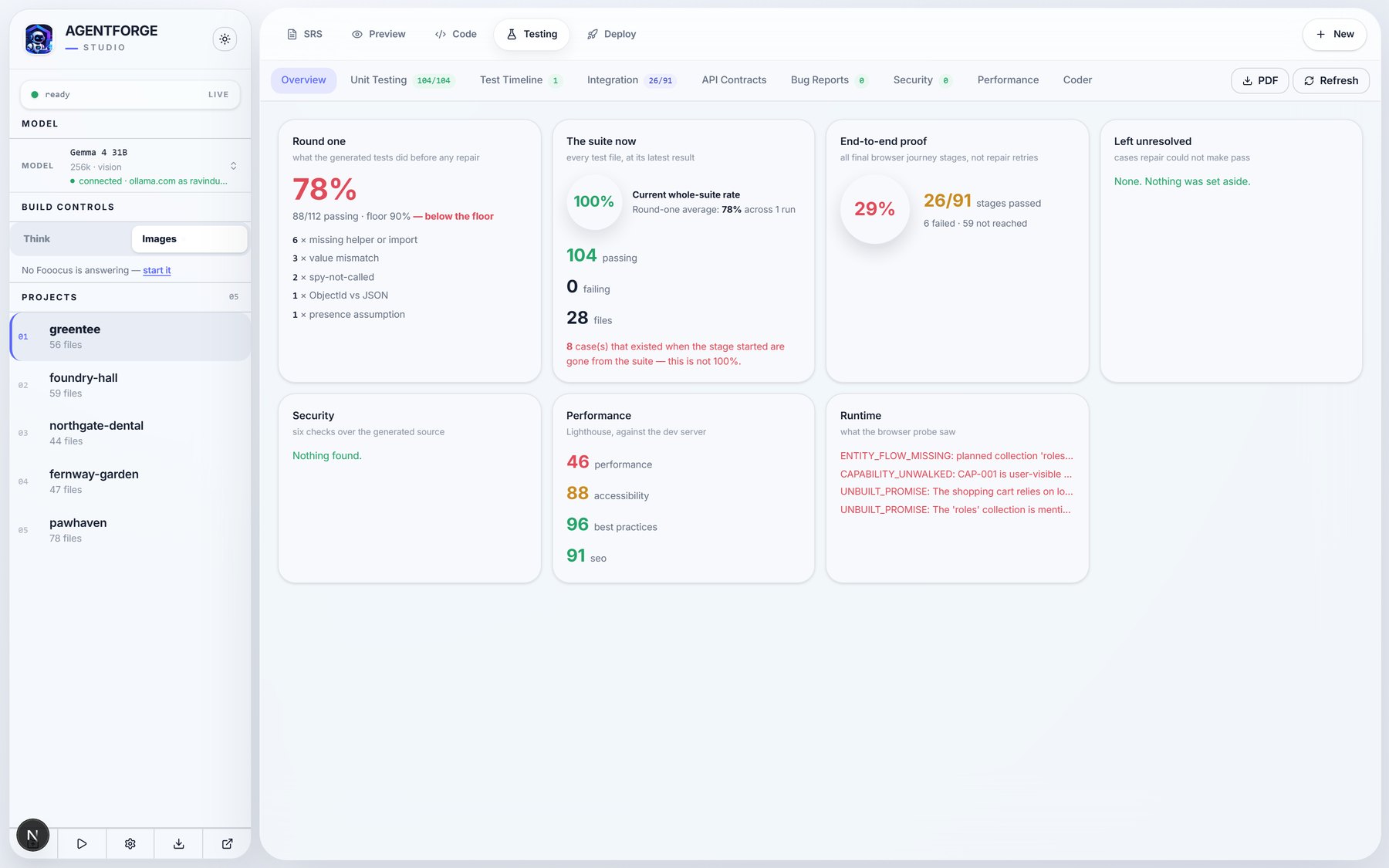1389x868 pixels.
Task: Toggle the Think build control
Action: coord(71,239)
